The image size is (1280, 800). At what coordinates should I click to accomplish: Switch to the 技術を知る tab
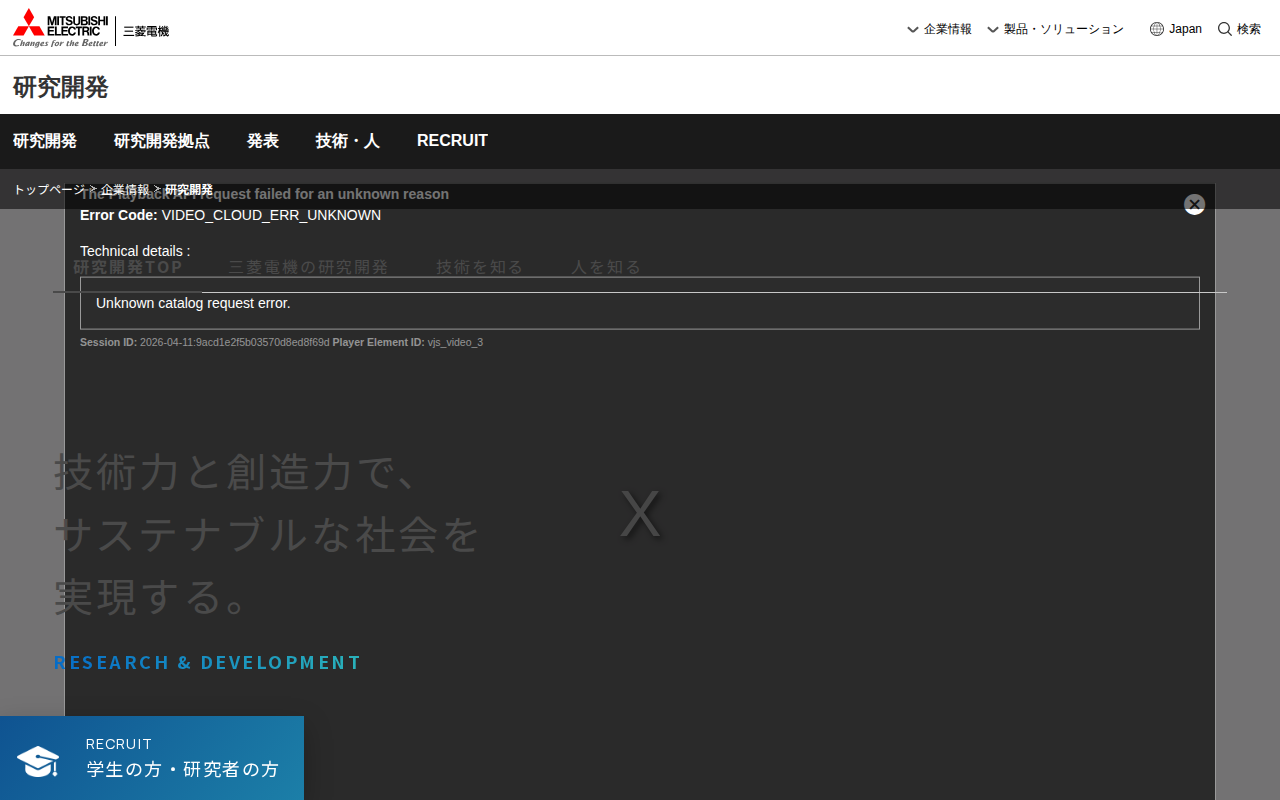pos(480,267)
